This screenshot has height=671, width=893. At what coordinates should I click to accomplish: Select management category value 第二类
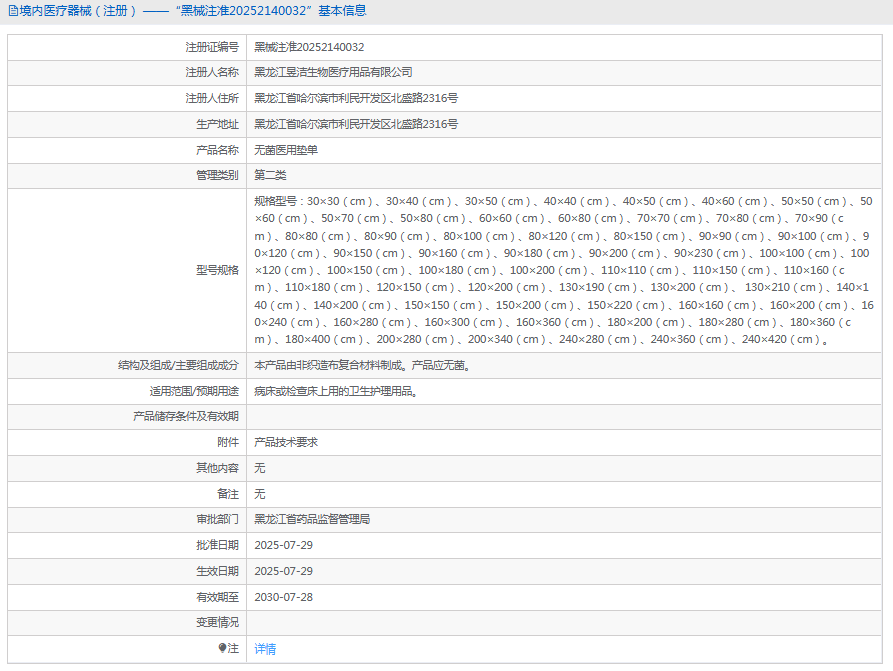click(x=270, y=175)
